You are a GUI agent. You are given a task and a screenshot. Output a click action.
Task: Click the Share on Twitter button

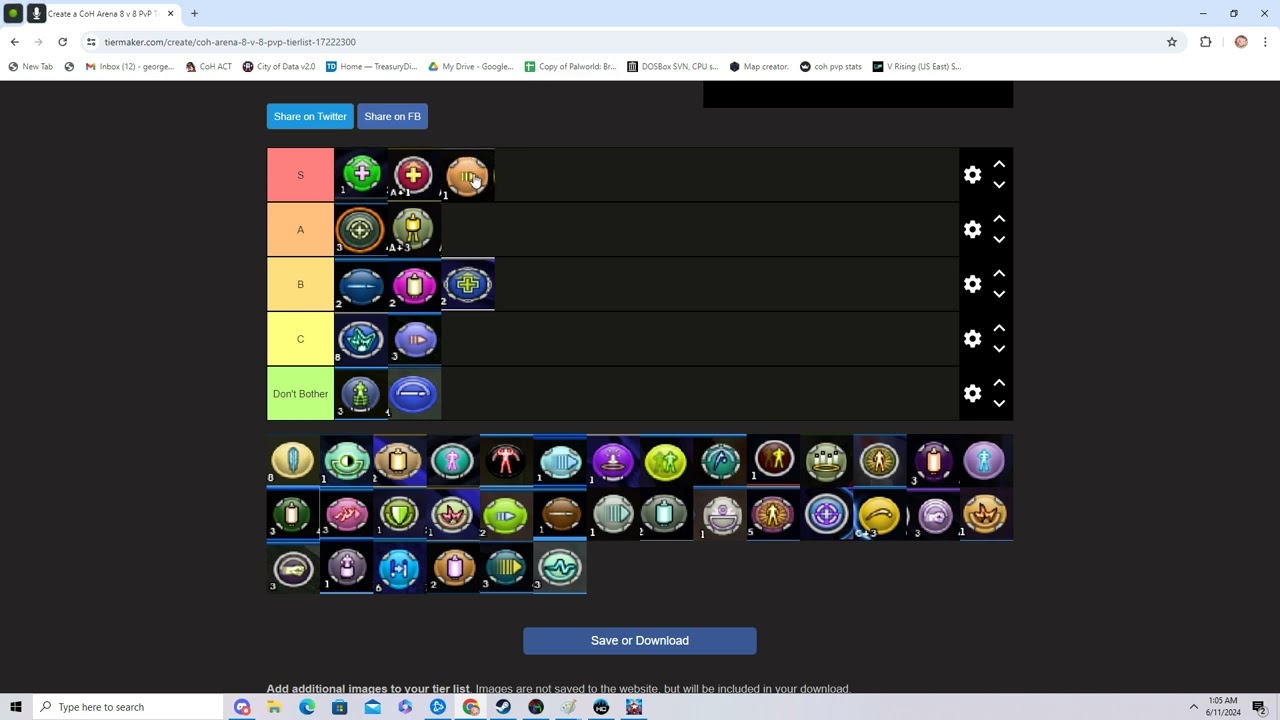pyautogui.click(x=310, y=116)
